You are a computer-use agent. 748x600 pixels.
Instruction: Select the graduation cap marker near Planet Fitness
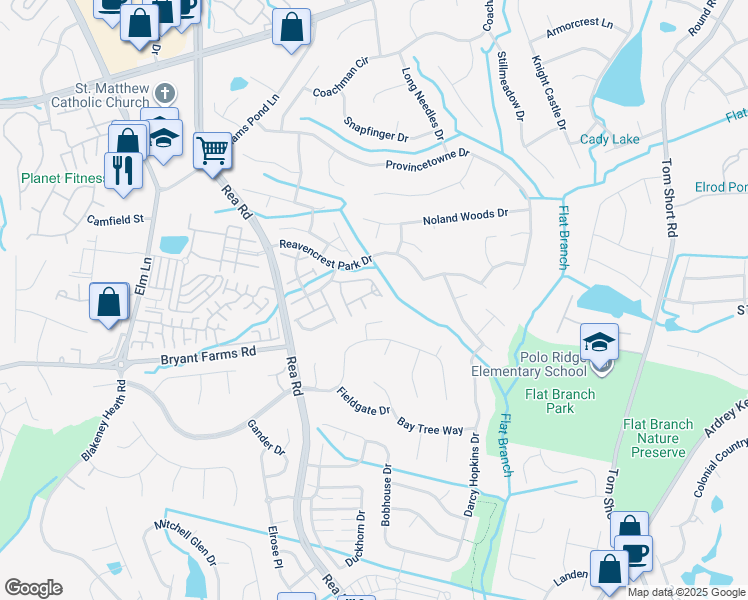coord(164,139)
